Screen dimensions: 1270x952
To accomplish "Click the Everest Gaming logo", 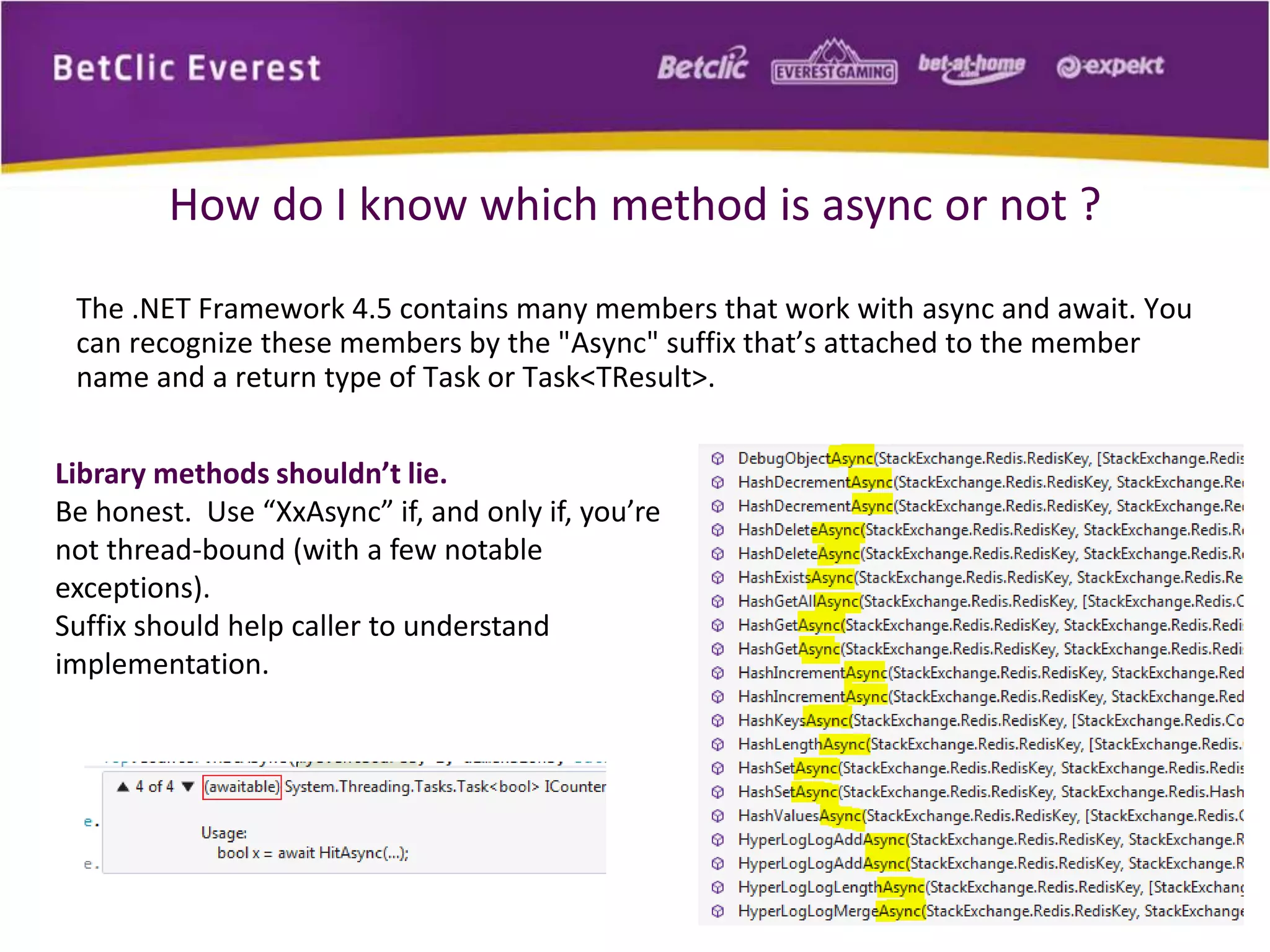I will [x=834, y=62].
